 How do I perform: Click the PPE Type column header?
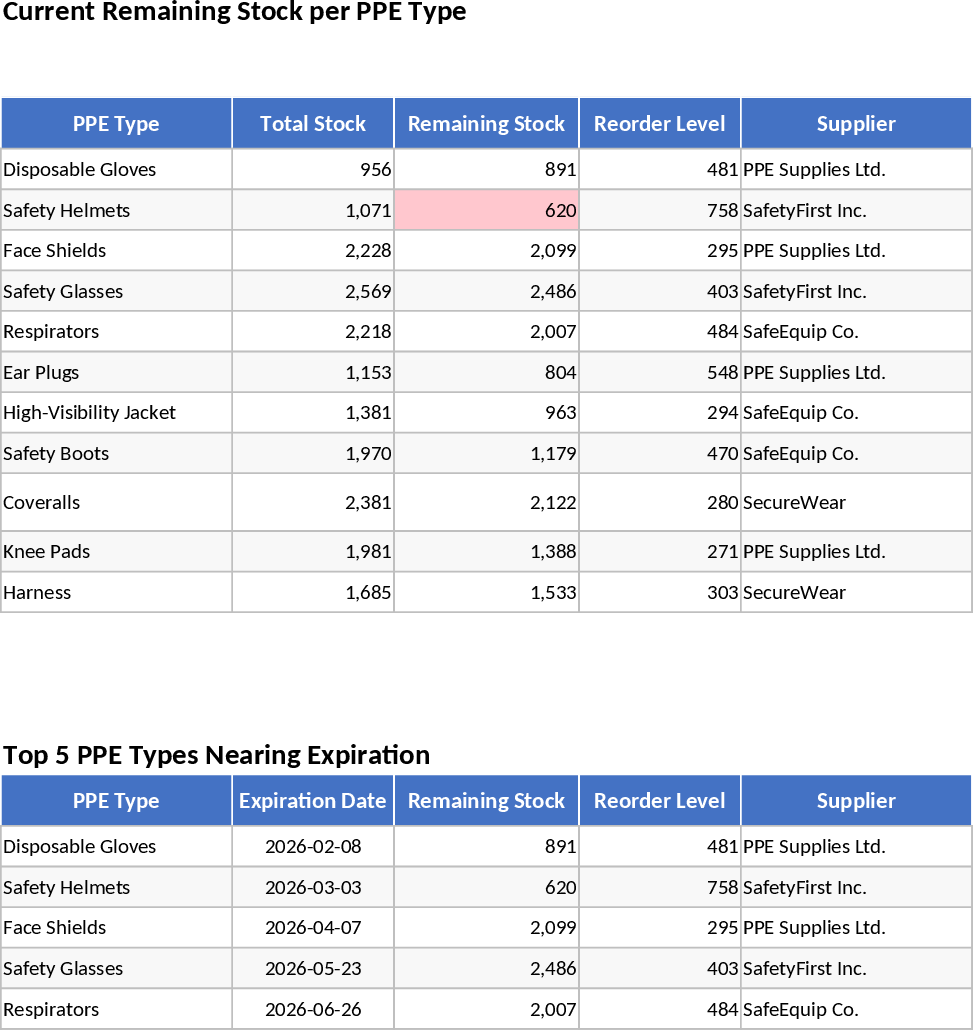click(116, 124)
